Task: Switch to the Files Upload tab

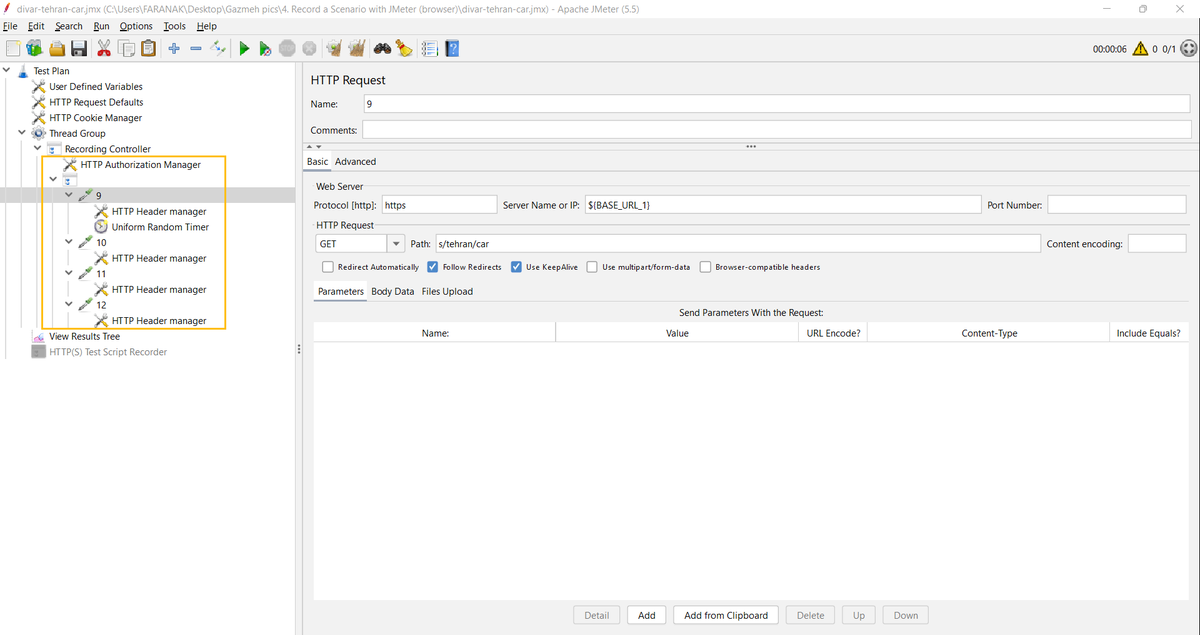Action: pyautogui.click(x=447, y=291)
